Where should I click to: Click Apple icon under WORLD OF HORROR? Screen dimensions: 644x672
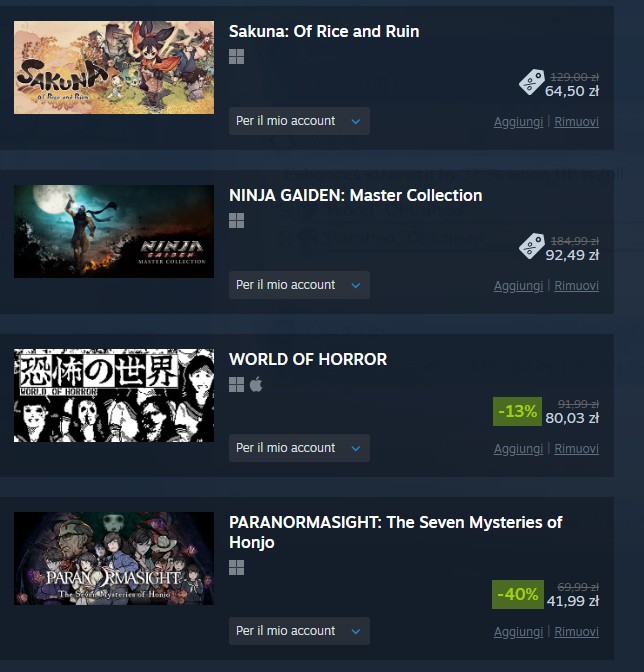pos(256,384)
